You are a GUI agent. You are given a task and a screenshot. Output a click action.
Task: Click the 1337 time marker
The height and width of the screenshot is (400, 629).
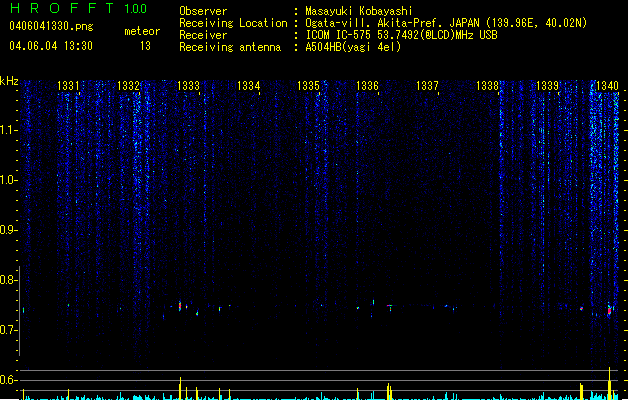pyautogui.click(x=427, y=86)
